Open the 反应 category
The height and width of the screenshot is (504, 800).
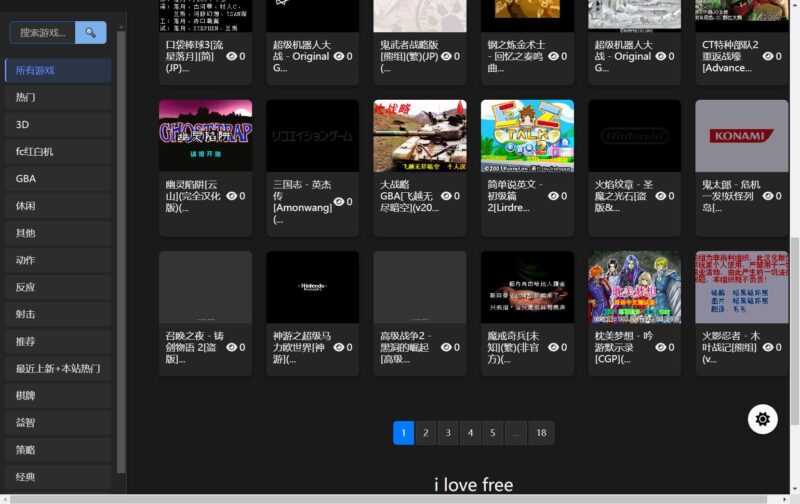pyautogui.click(x=58, y=287)
